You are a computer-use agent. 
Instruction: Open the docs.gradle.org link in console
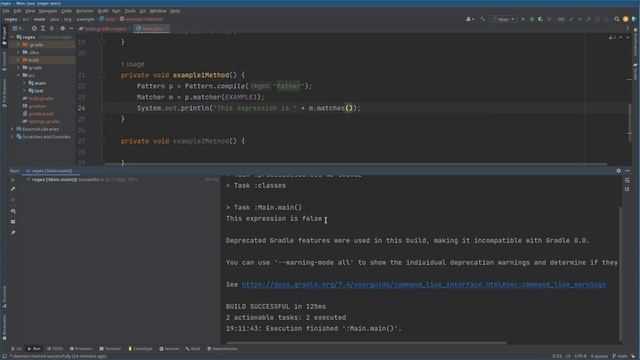423,284
